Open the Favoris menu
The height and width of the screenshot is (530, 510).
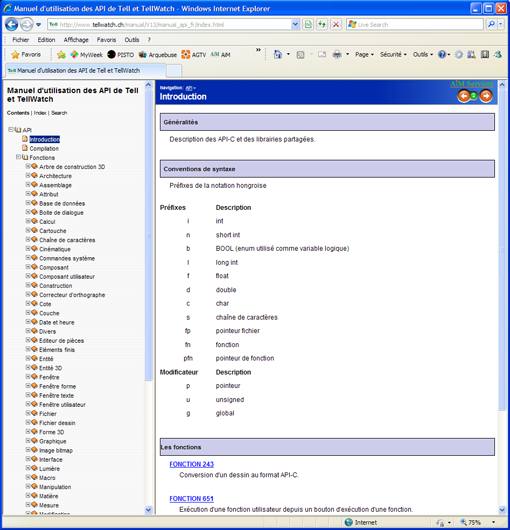(x=106, y=40)
